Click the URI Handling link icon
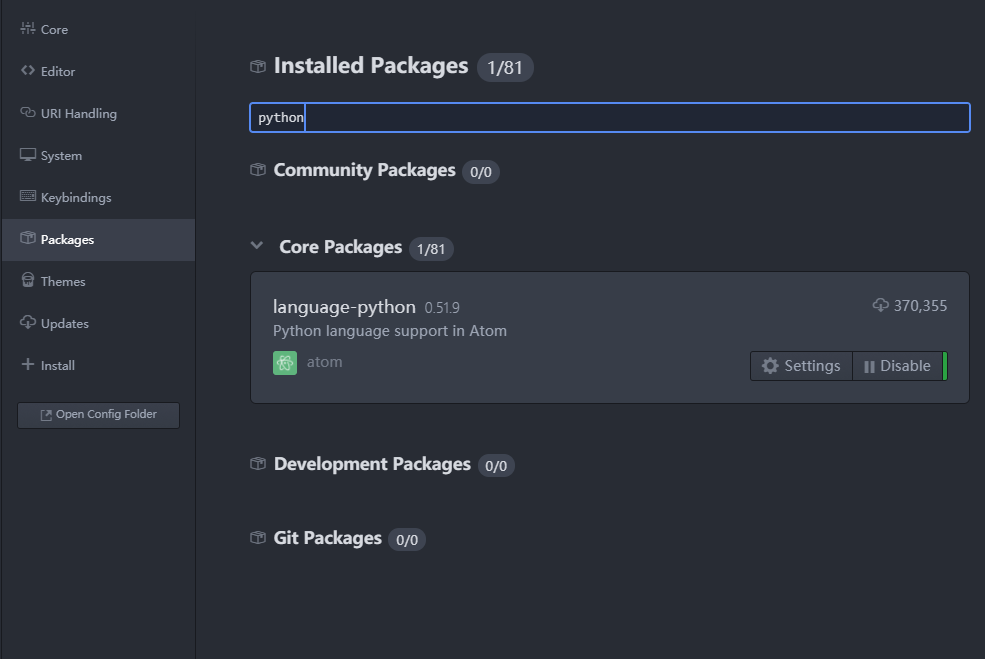Screen dimensions: 985x659 (28, 113)
